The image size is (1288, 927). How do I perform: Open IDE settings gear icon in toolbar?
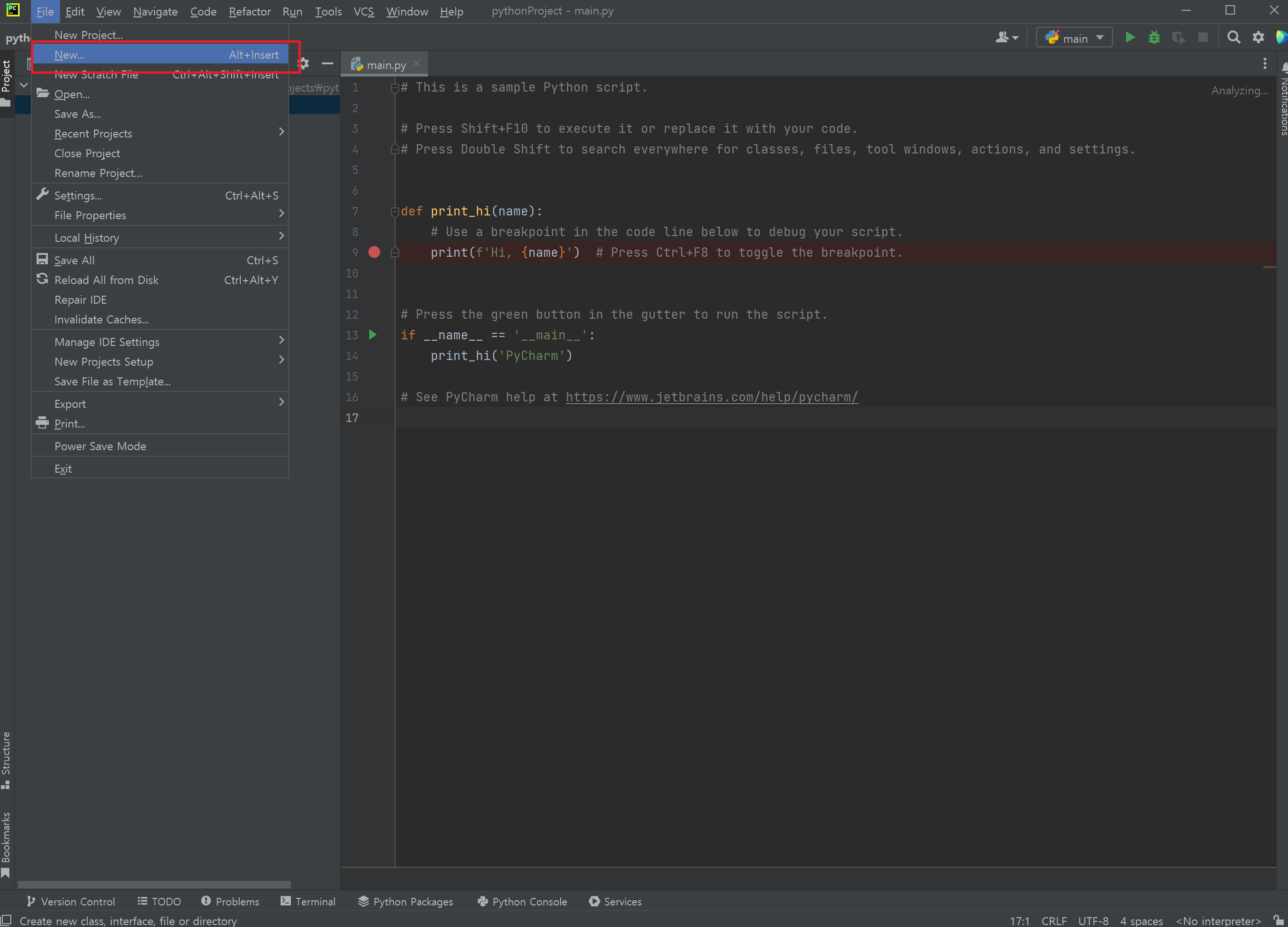[1258, 38]
